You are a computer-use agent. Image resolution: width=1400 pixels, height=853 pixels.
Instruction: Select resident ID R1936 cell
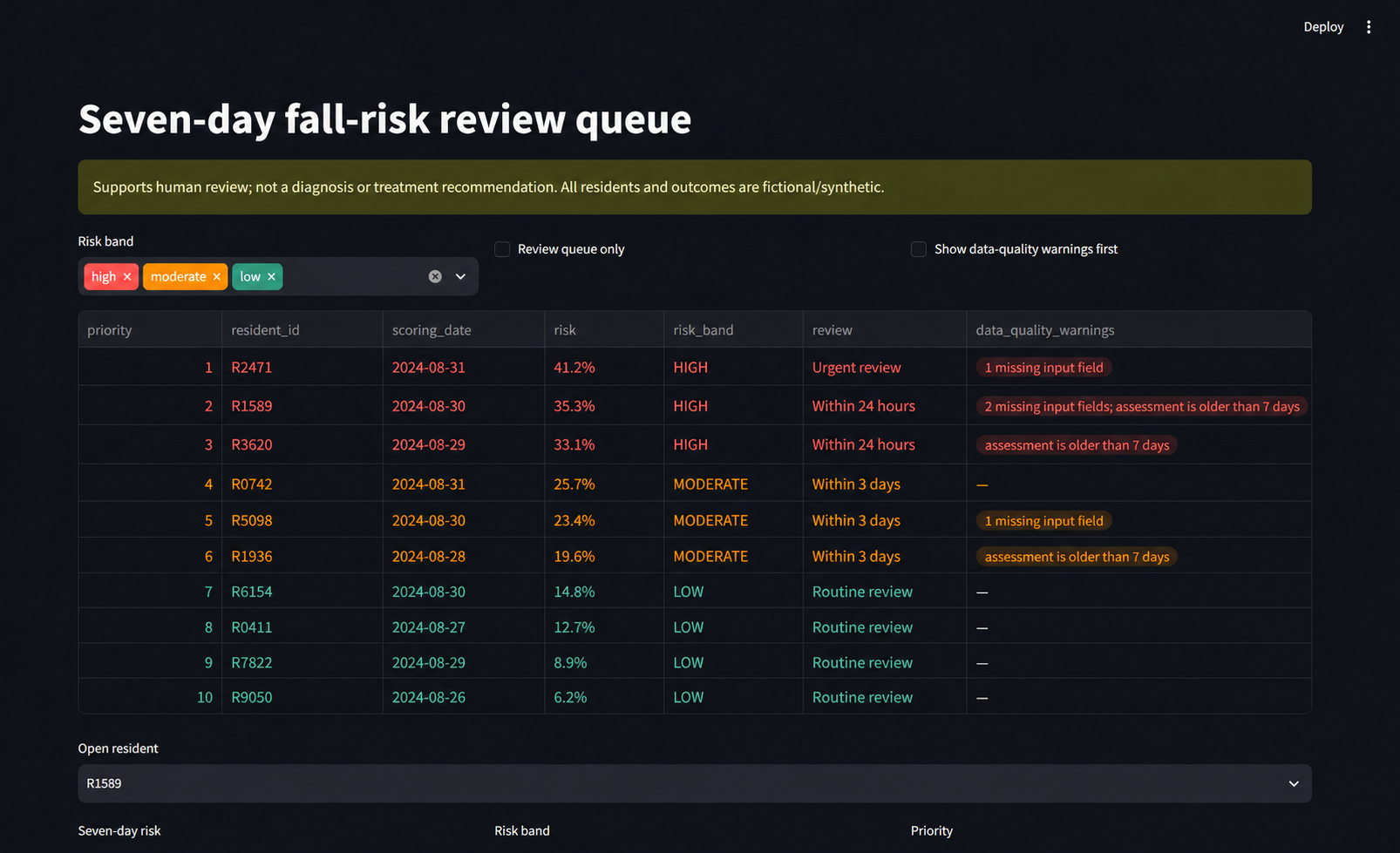pos(302,556)
